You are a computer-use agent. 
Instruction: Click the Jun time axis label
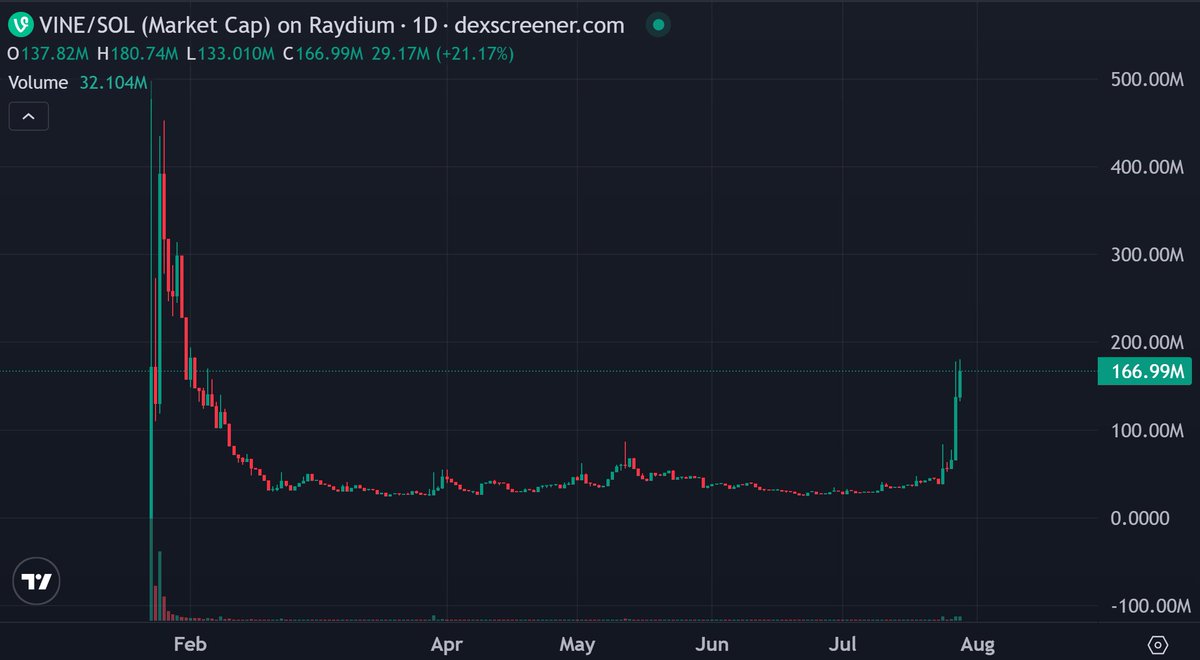point(710,644)
